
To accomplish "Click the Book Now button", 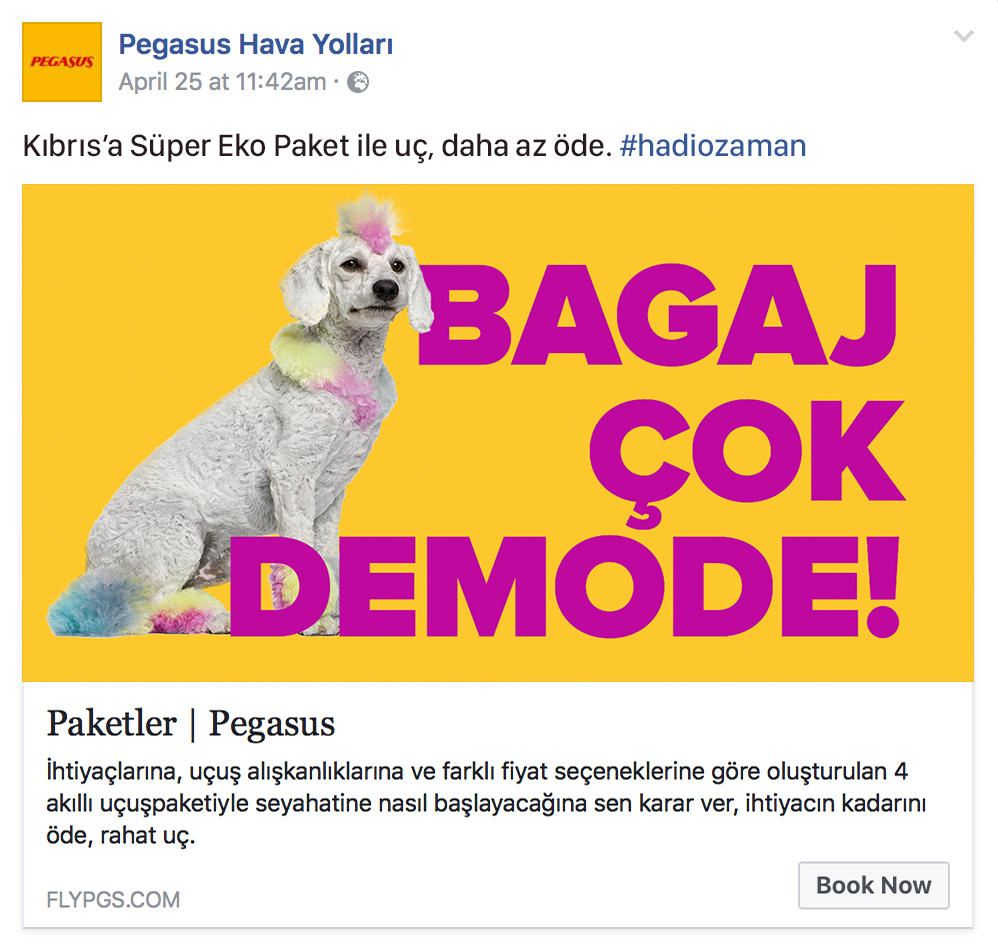I will point(874,885).
